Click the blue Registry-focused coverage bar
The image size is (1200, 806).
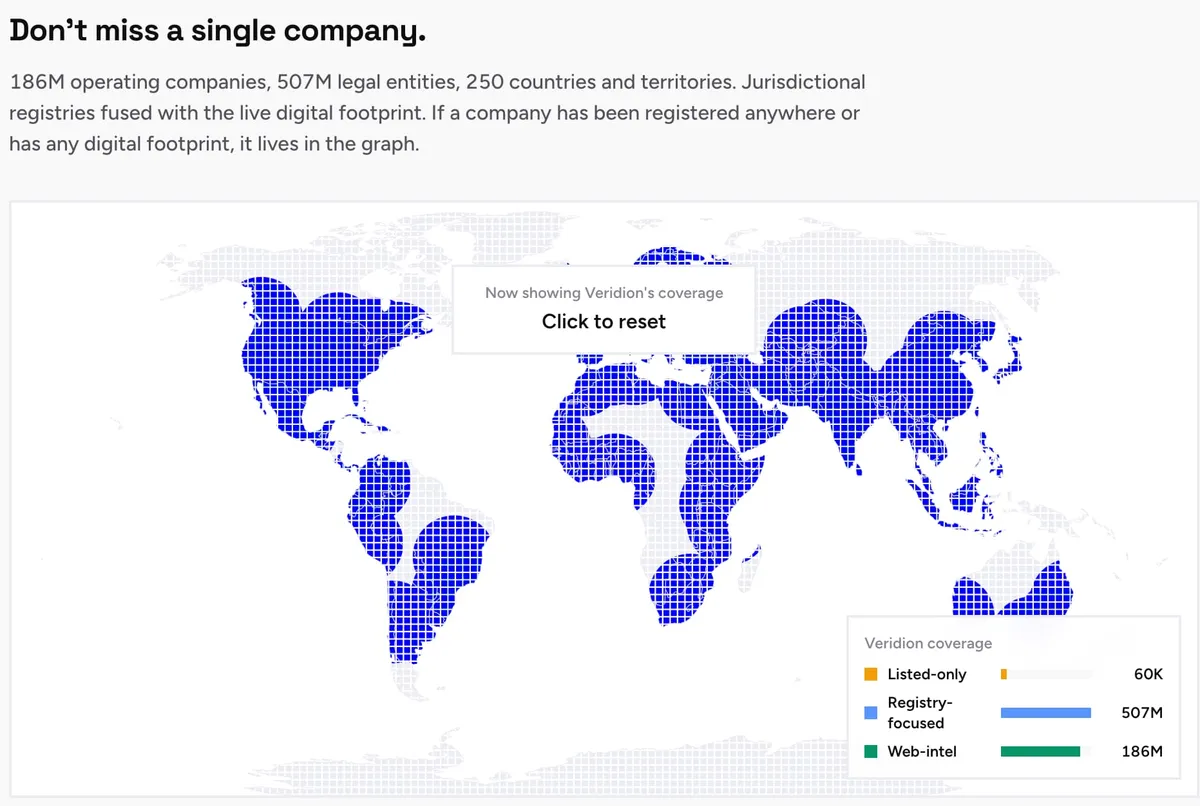point(1045,713)
